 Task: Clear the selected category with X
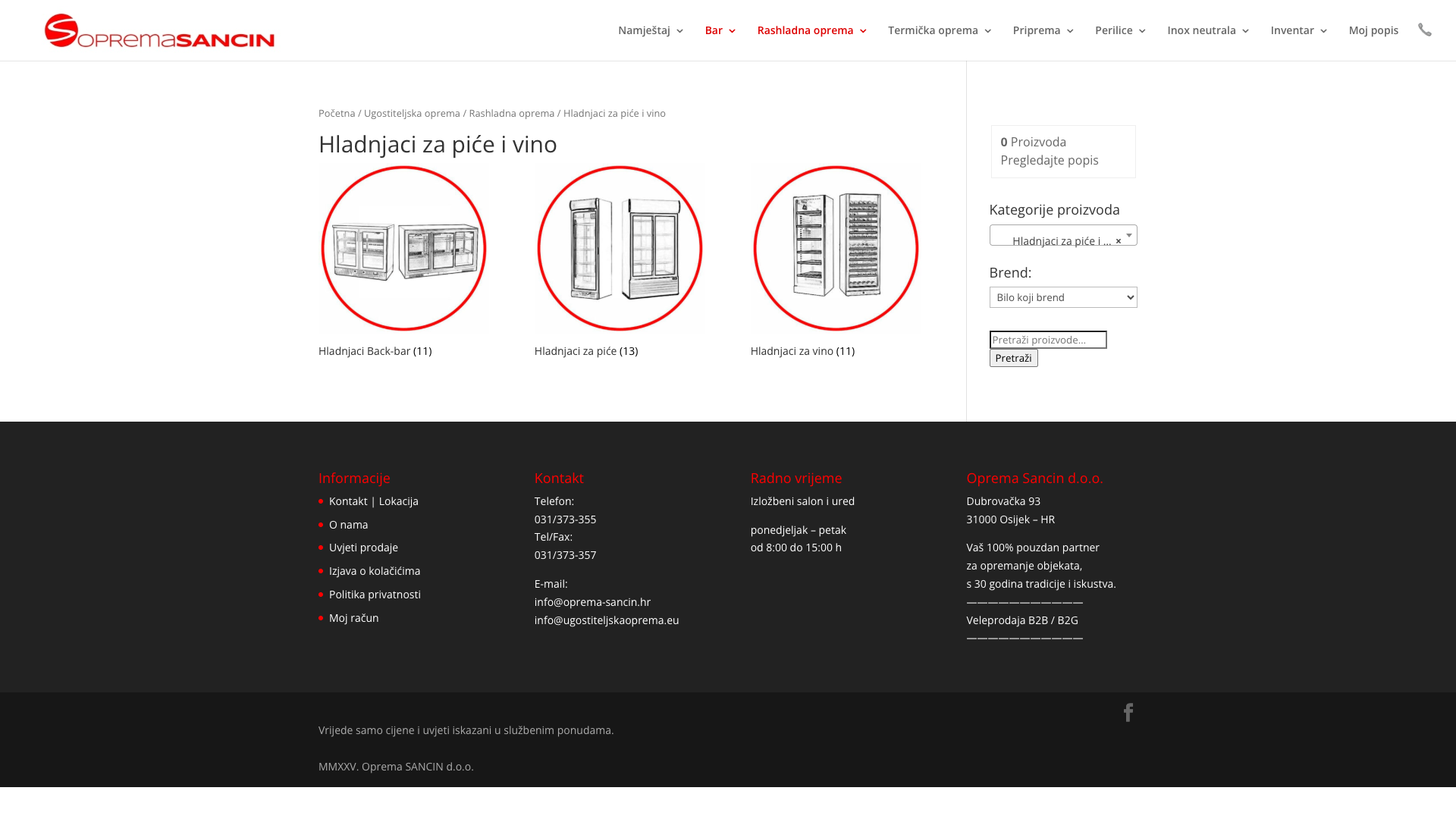pos(1118,241)
